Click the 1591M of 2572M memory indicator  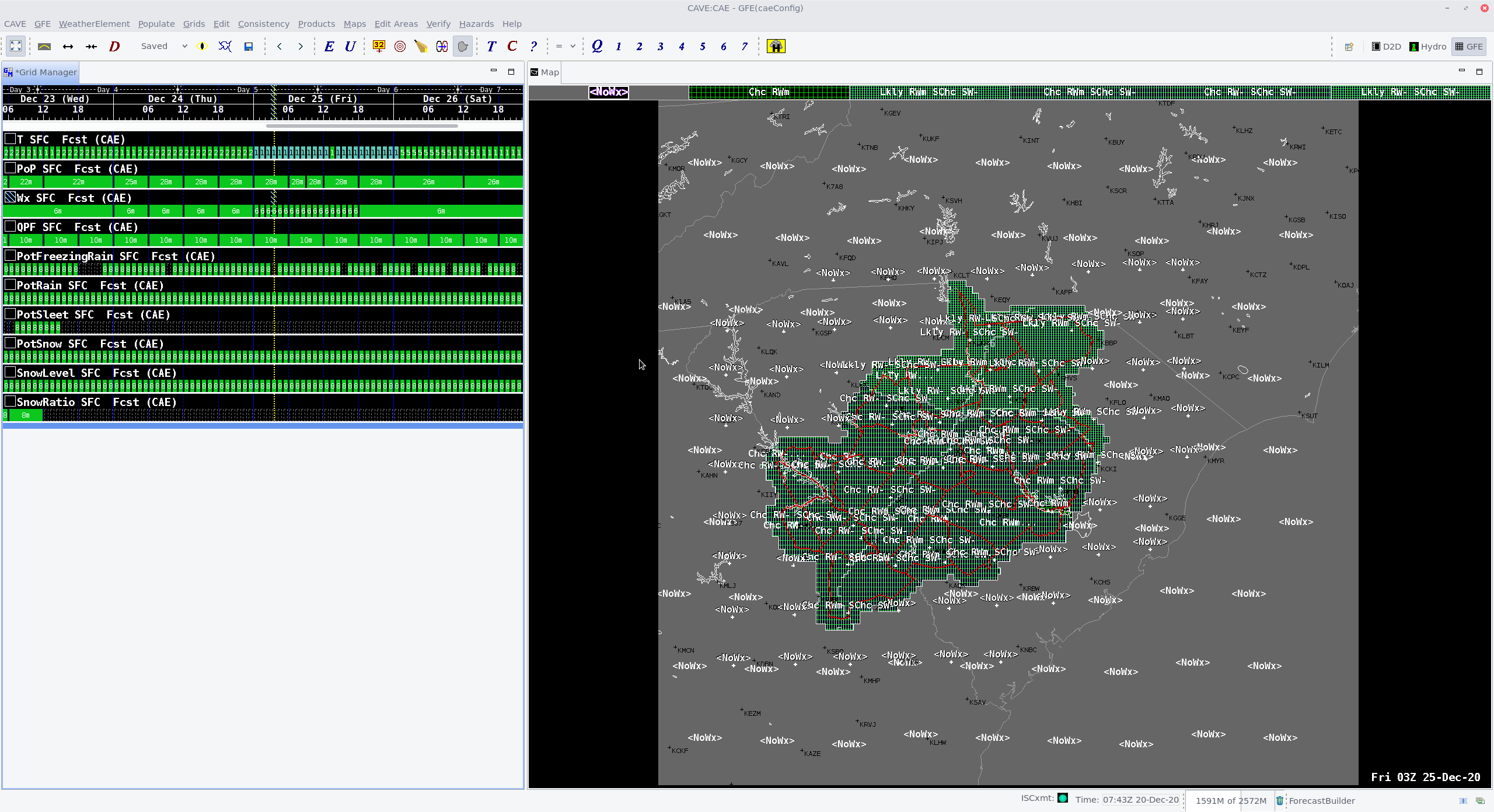pos(1231,800)
